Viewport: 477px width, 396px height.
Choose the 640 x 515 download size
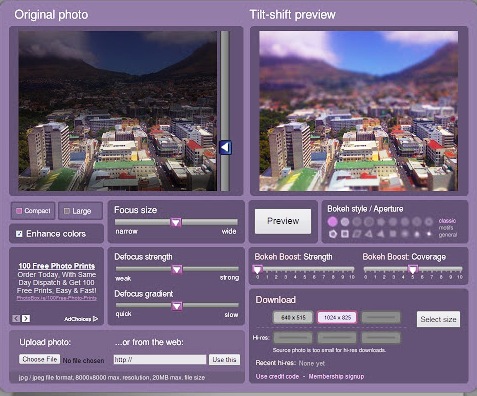point(293,317)
